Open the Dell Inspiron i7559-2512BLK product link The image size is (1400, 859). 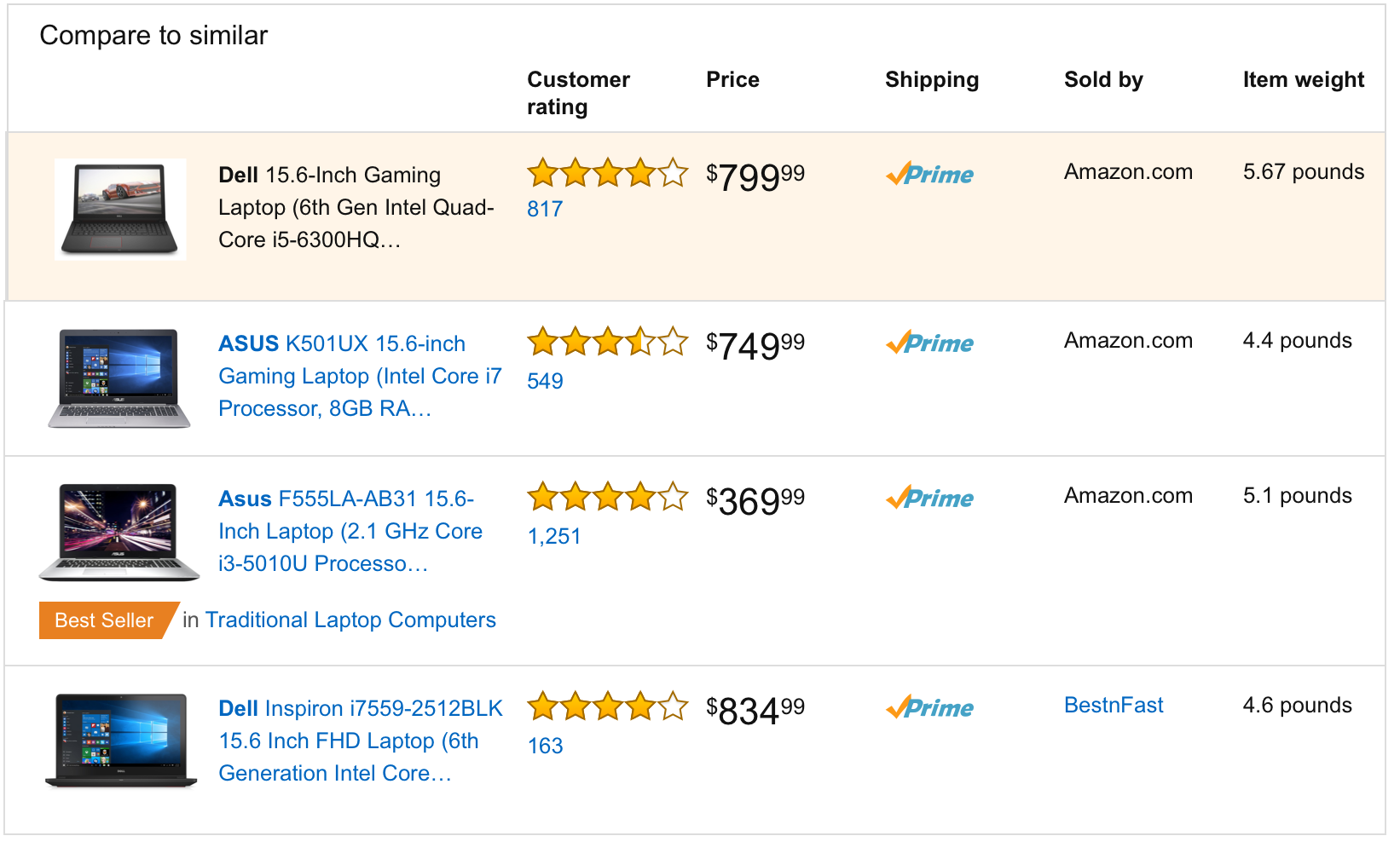361,741
